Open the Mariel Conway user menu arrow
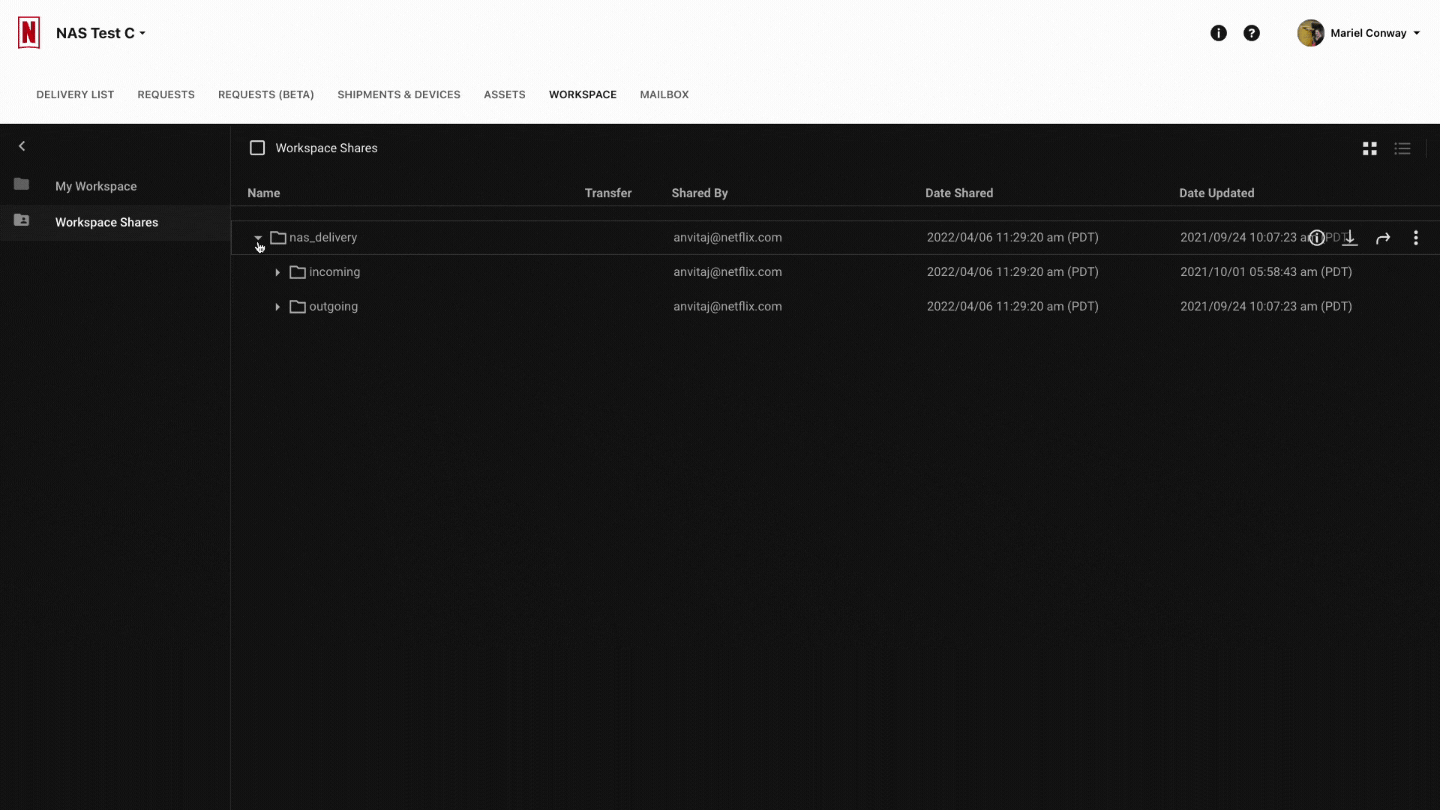Image resolution: width=1440 pixels, height=810 pixels. [x=1416, y=33]
